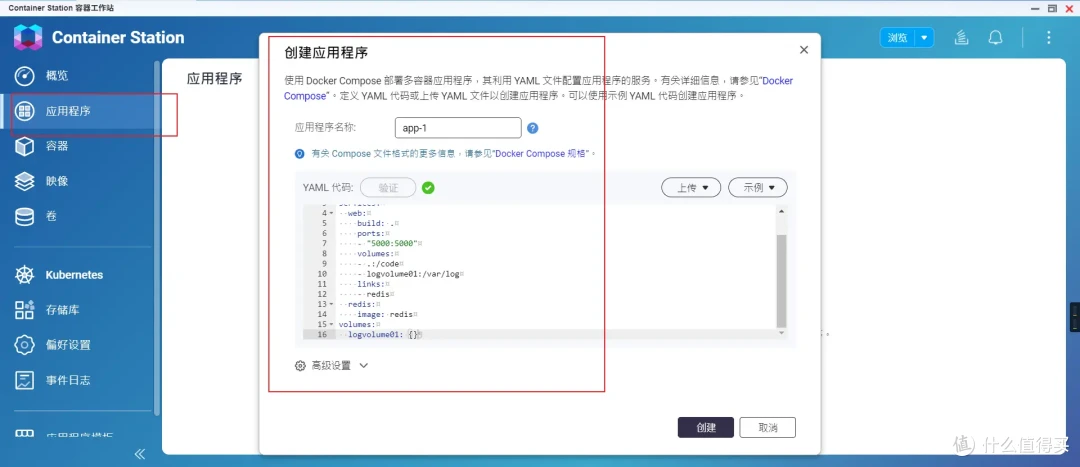Open the Docker Compose 规格 link
Screen dimensions: 1080x467
(x=541, y=154)
